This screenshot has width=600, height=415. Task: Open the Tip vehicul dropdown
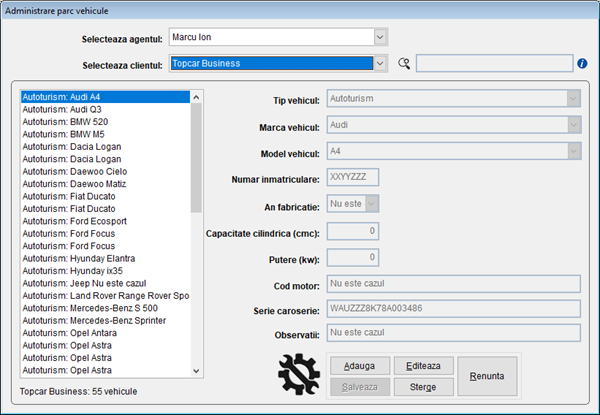pos(572,99)
